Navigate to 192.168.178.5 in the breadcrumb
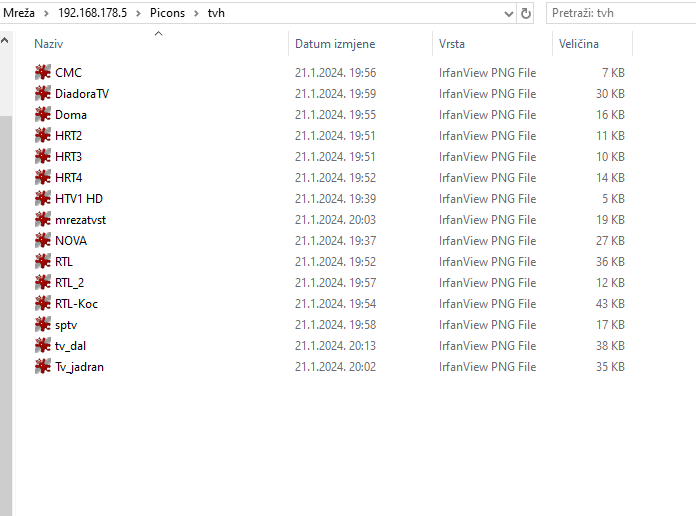Image resolution: width=696 pixels, height=516 pixels. 92,13
